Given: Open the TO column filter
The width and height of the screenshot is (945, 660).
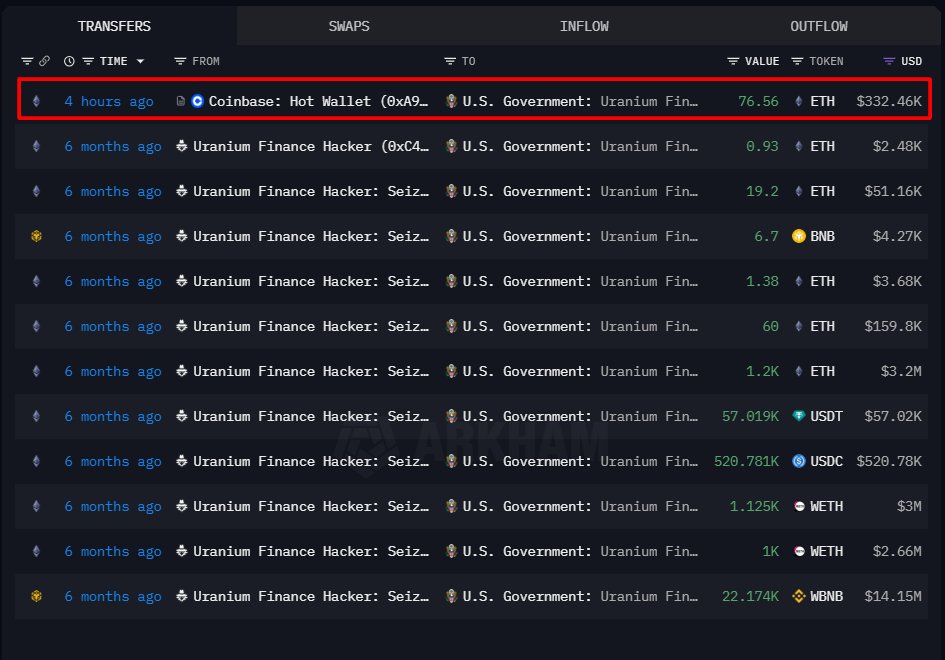Looking at the screenshot, I should [x=450, y=61].
